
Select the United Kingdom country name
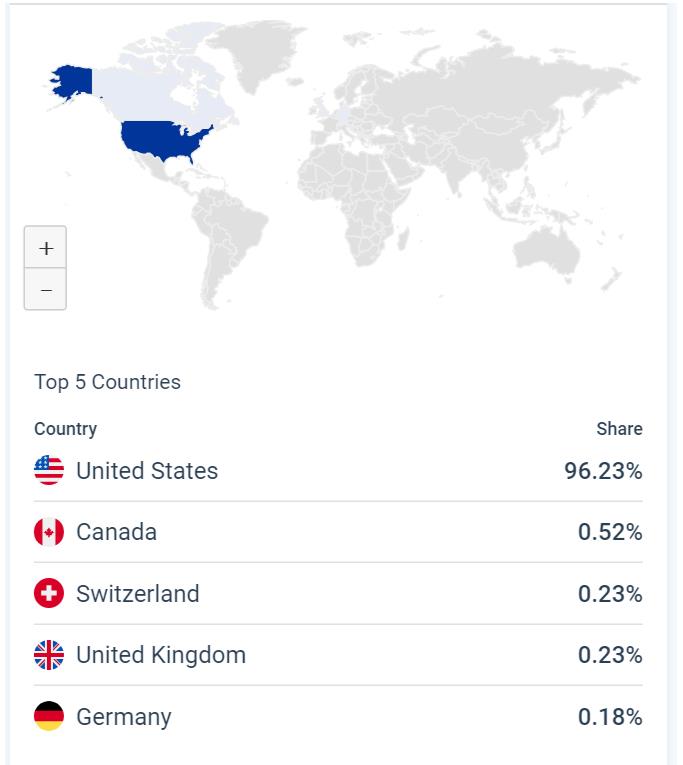[161, 656]
